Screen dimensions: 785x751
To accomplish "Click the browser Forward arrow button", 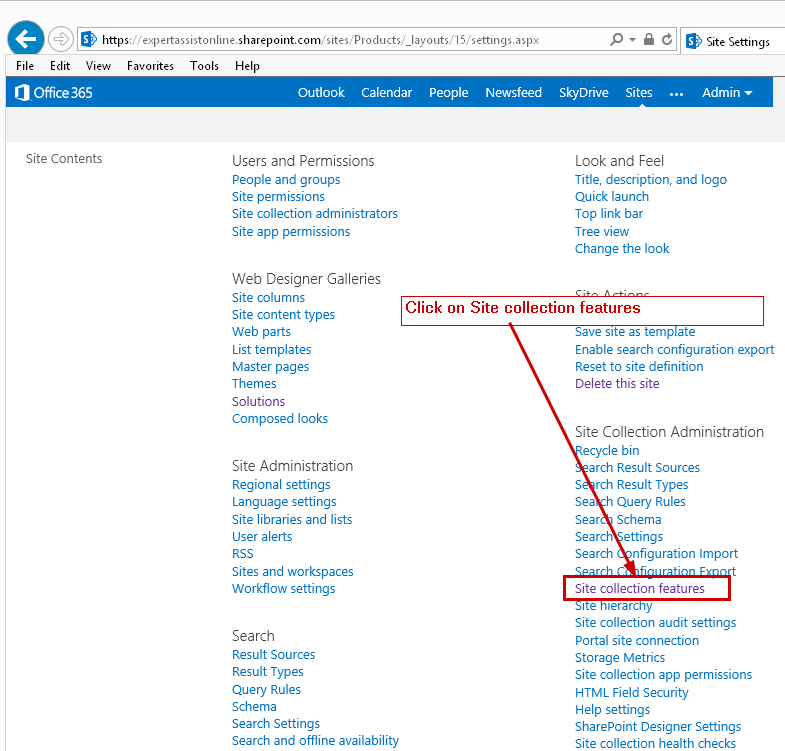I will pyautogui.click(x=60, y=39).
